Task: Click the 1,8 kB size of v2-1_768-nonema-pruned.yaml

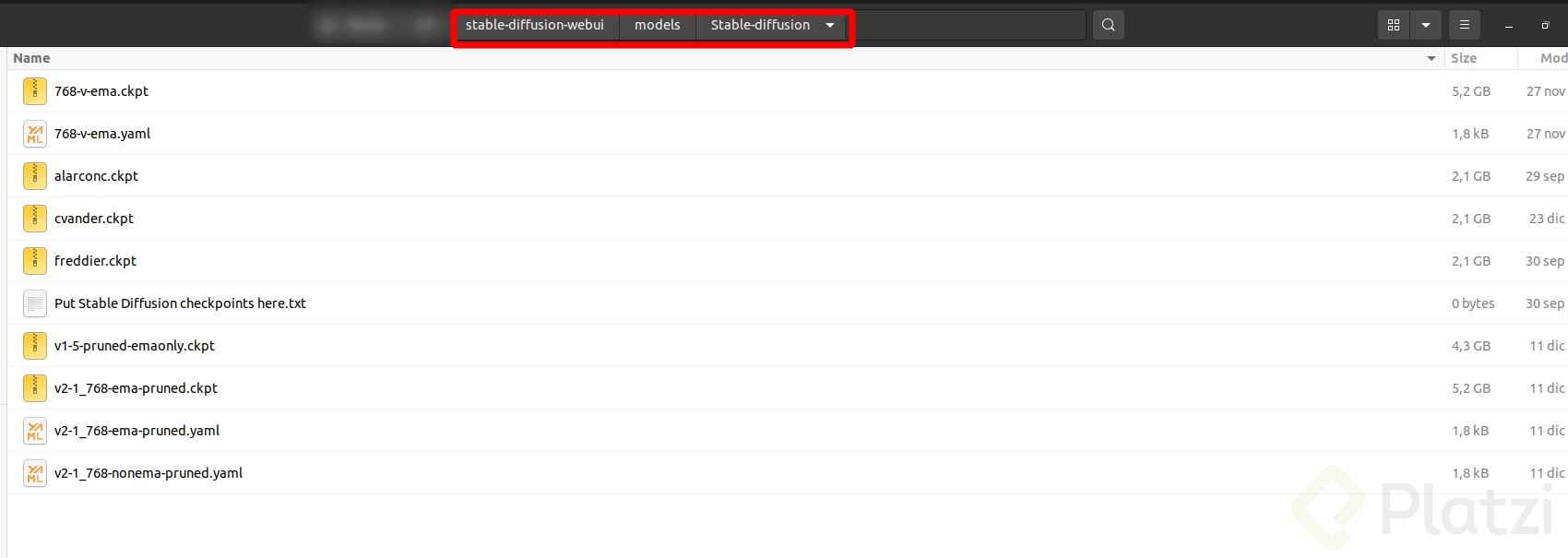Action: [1470, 473]
